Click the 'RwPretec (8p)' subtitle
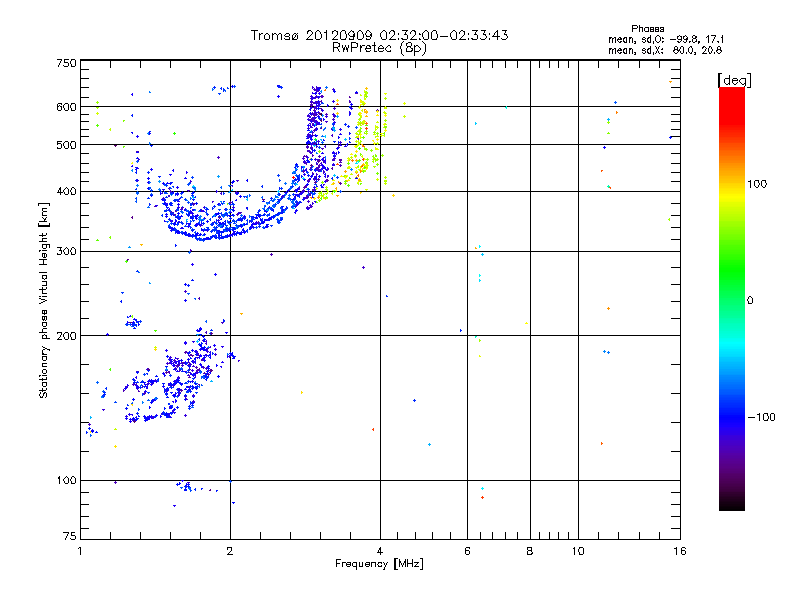This screenshot has width=800, height=600. pyautogui.click(x=379, y=48)
